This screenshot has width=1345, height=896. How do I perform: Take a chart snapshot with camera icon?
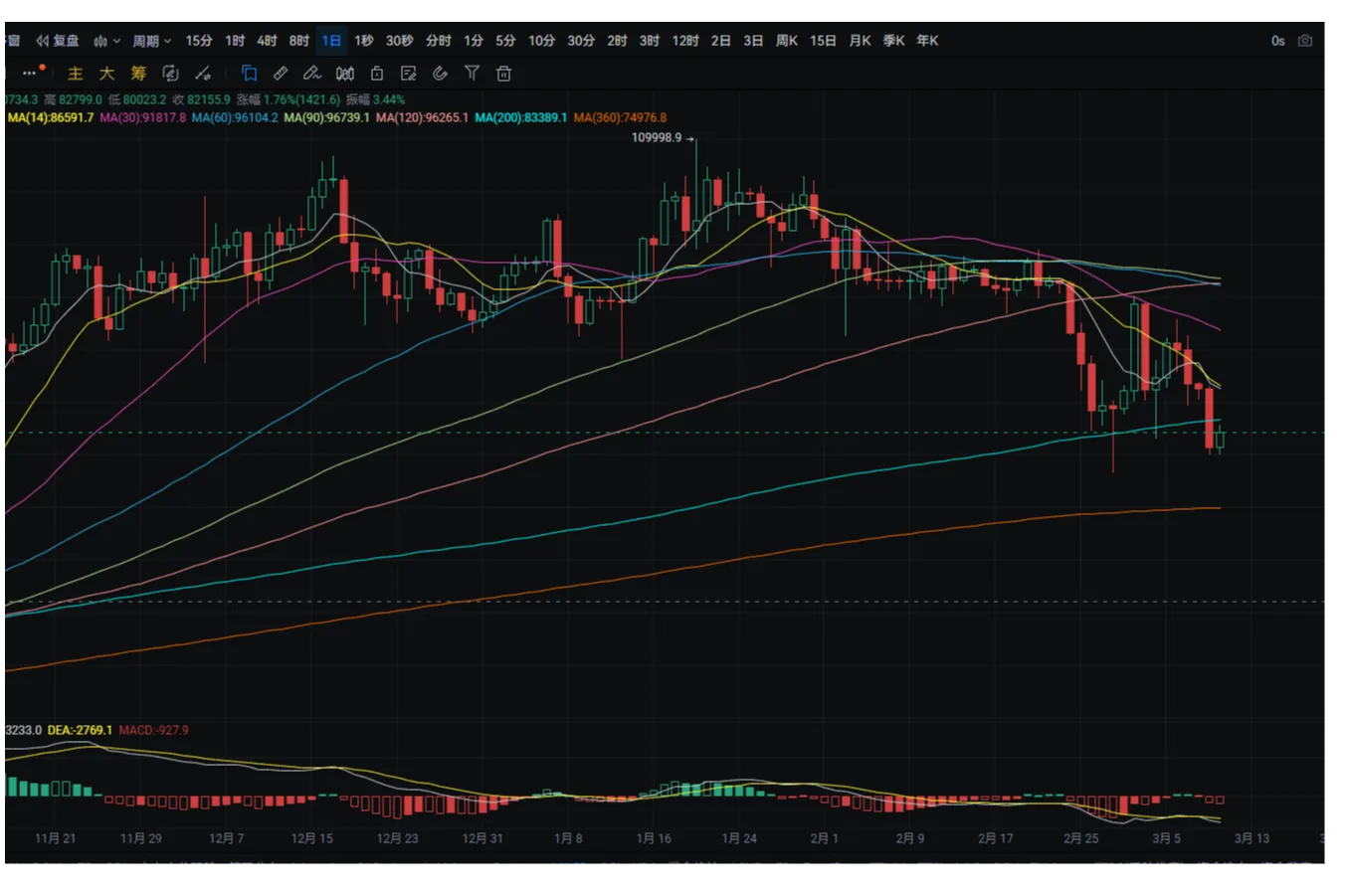(x=1305, y=41)
